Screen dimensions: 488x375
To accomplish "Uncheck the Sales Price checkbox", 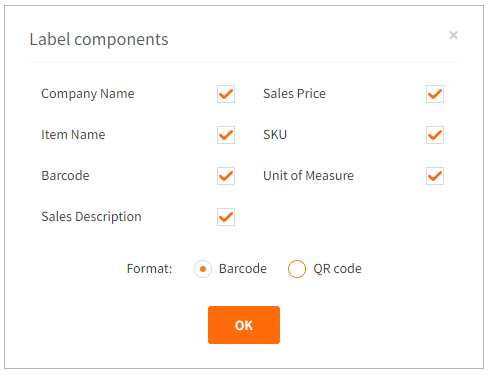I will (x=435, y=94).
